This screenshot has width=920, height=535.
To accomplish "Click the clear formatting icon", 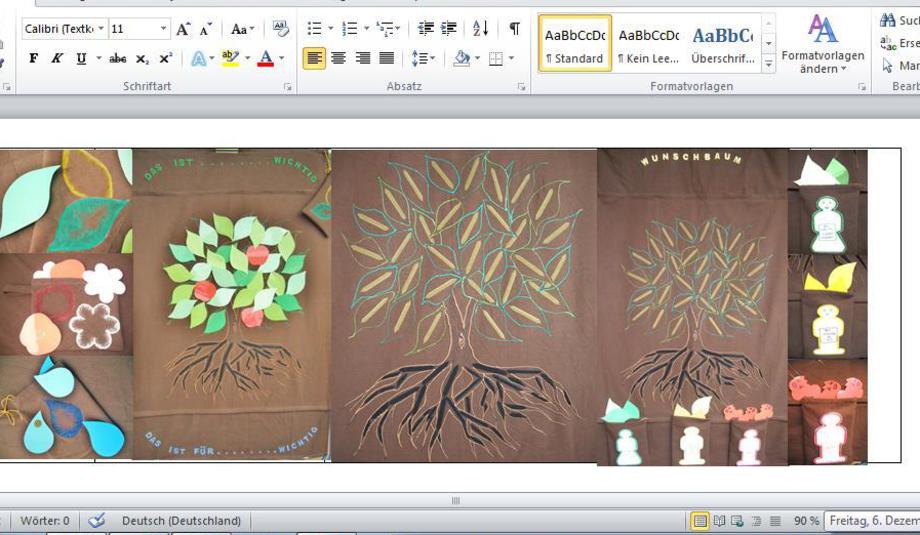I will pyautogui.click(x=280, y=29).
